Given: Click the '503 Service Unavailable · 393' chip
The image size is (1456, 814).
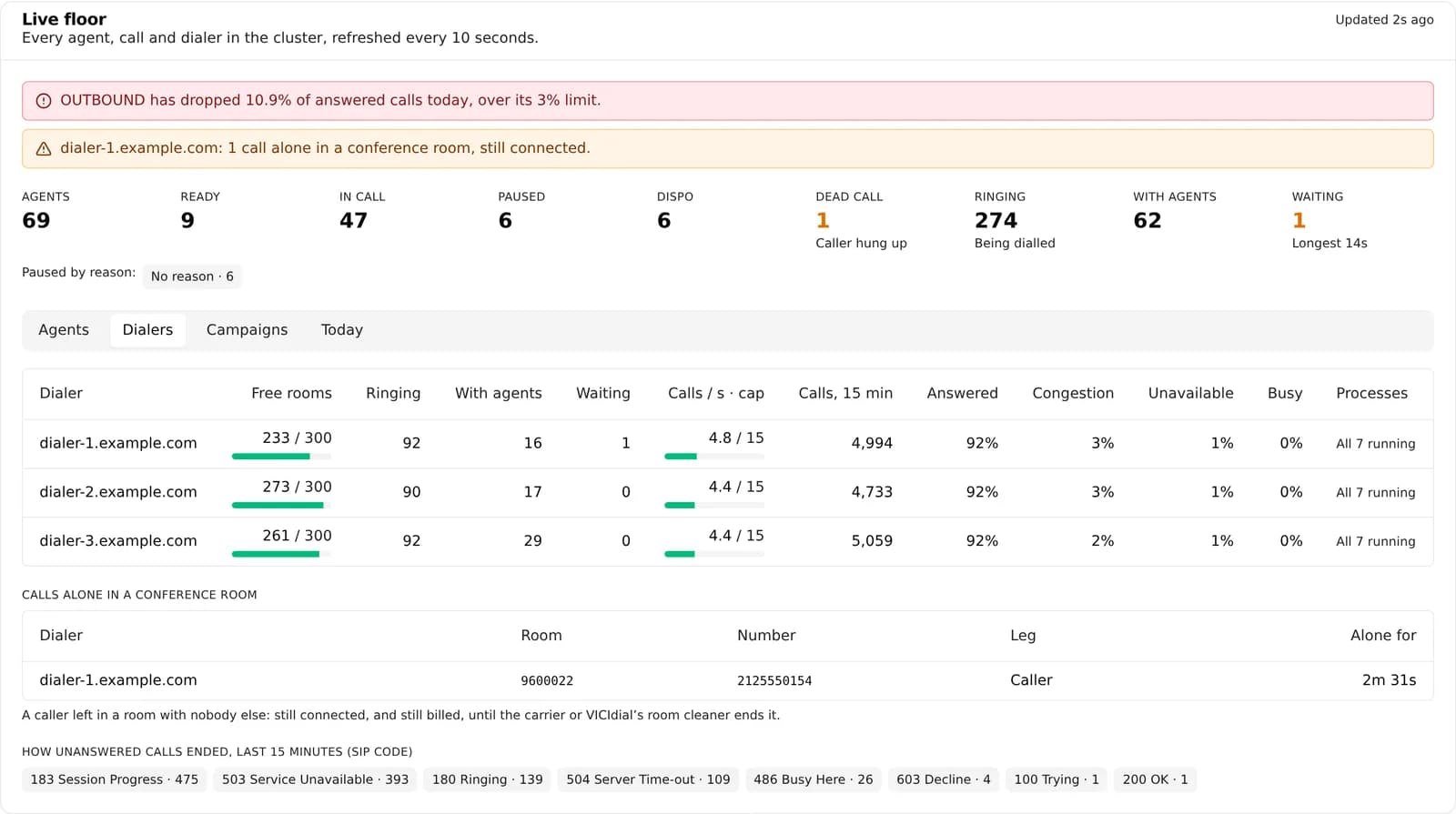Looking at the screenshot, I should [x=315, y=779].
